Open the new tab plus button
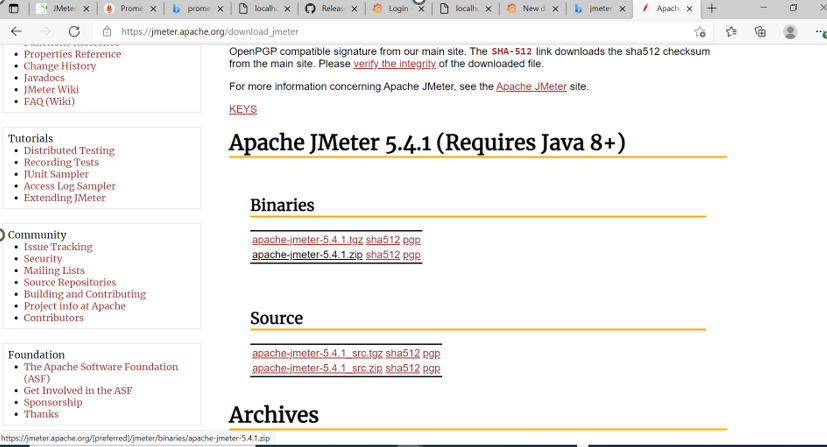 point(712,9)
